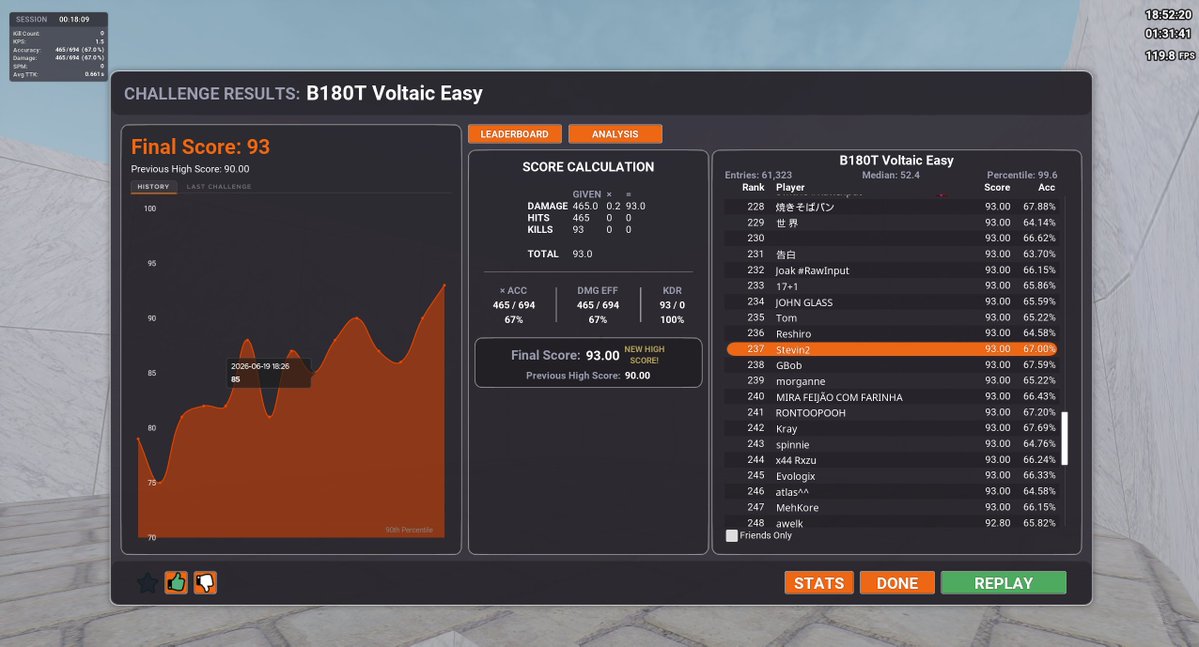Select the HISTORY graph tab
This screenshot has height=647, width=1199.
coord(153,187)
